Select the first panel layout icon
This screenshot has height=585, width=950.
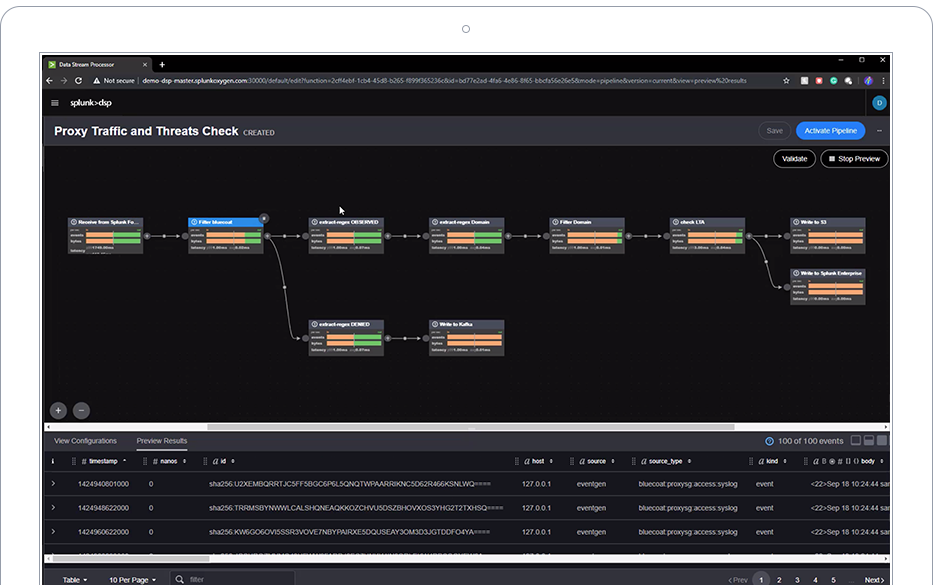point(855,440)
